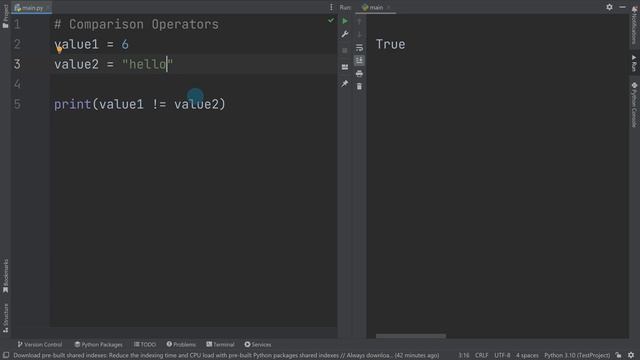Screen dimensions: 640x360
Task: Rerun main with green play button
Action: tap(345, 21)
